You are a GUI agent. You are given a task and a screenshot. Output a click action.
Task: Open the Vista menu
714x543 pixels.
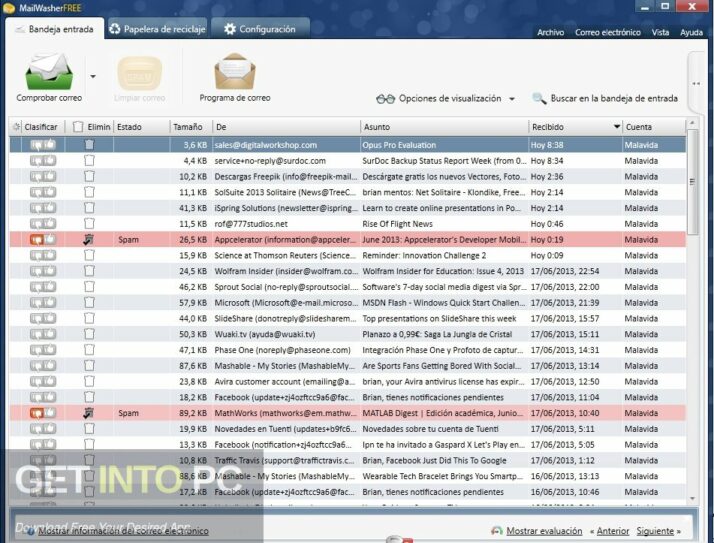coord(660,32)
